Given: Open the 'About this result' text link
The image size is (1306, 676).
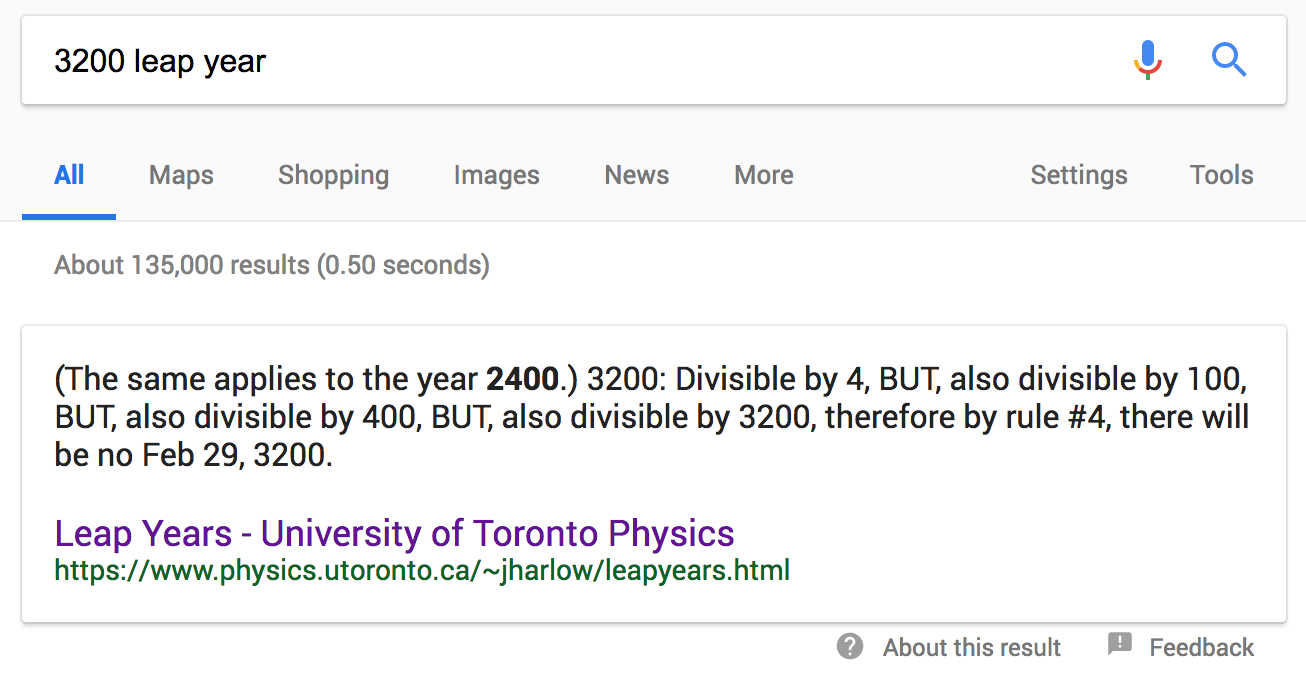Looking at the screenshot, I should coord(971,647).
